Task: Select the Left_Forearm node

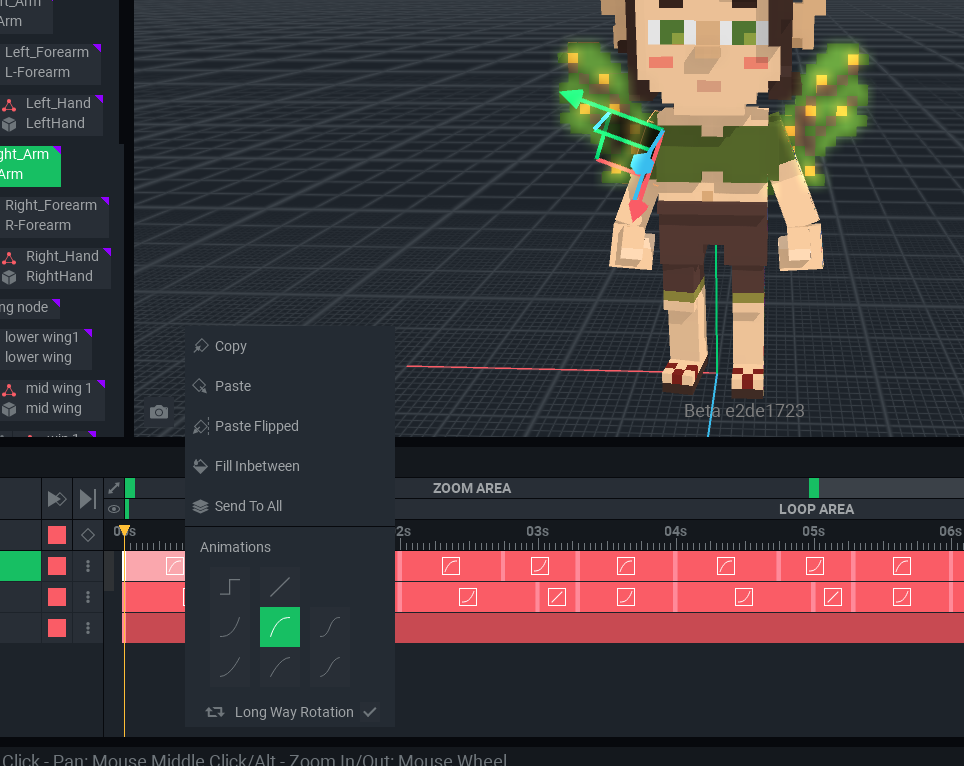Action: point(50,62)
